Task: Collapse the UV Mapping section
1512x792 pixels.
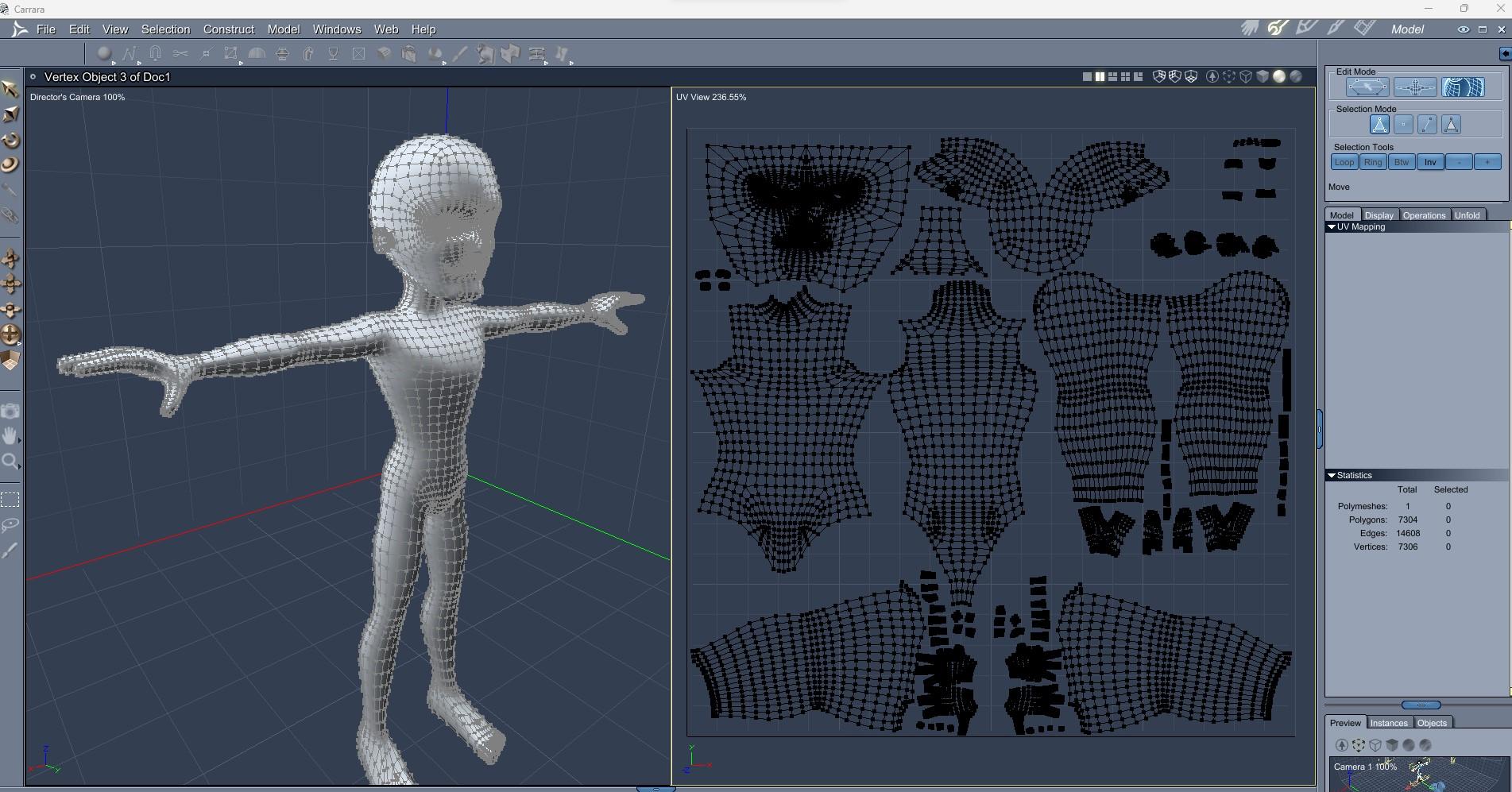Action: tap(1332, 227)
